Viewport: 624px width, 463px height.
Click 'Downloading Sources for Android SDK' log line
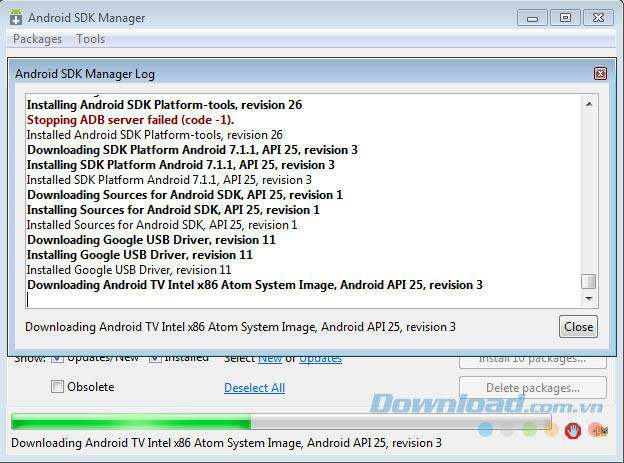point(185,195)
